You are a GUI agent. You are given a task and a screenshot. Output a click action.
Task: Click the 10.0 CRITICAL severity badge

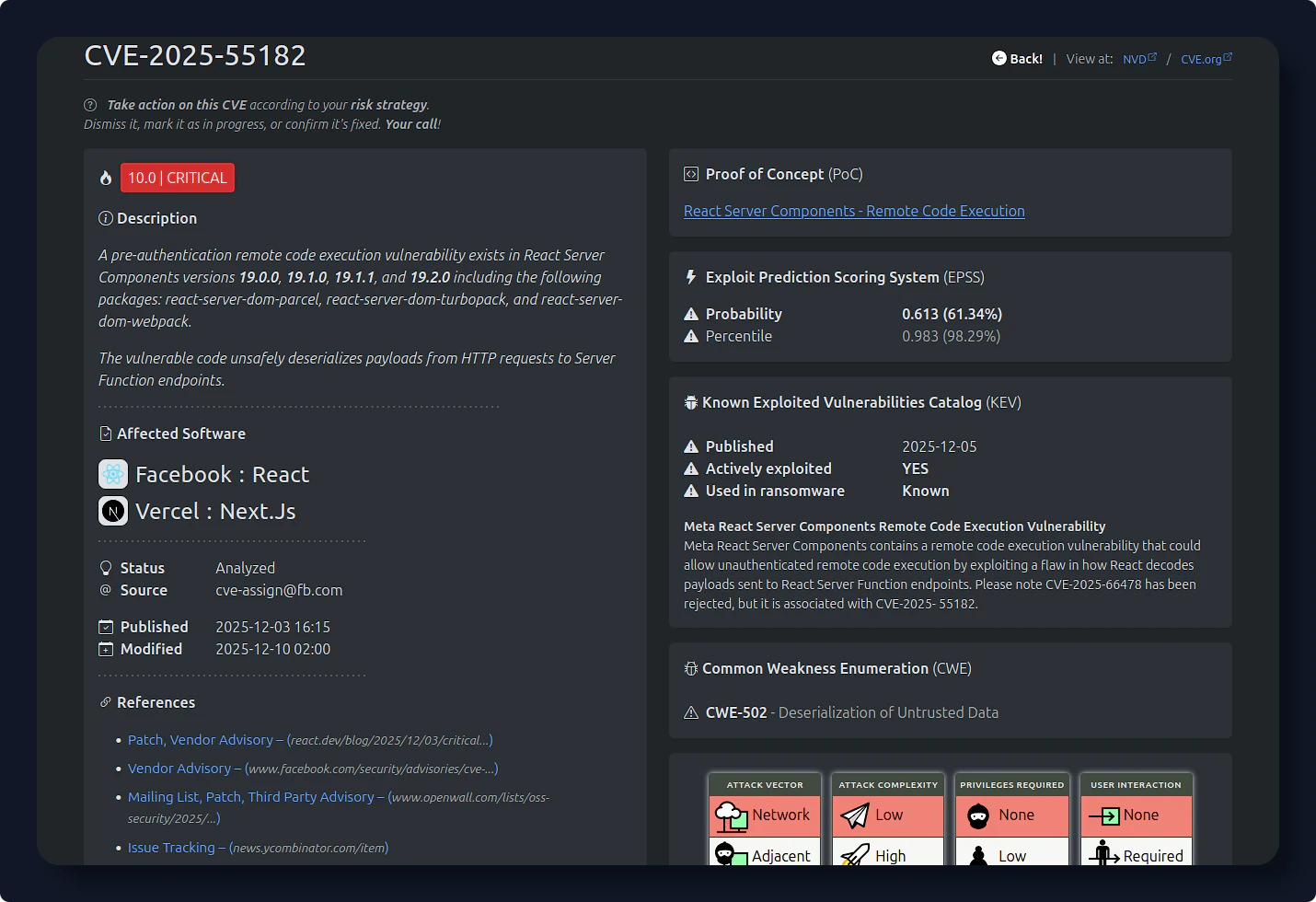(178, 178)
